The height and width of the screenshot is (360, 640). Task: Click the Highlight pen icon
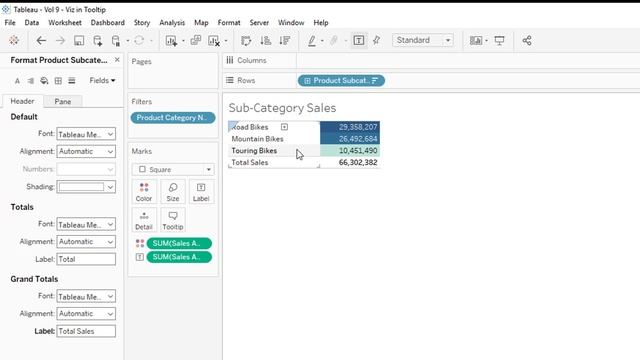tap(312, 40)
